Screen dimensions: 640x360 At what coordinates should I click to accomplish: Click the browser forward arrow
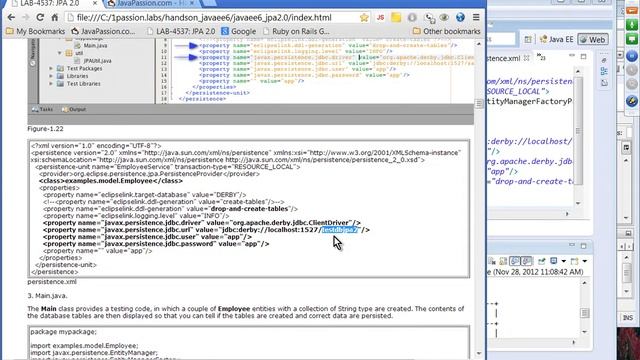tap(25, 18)
